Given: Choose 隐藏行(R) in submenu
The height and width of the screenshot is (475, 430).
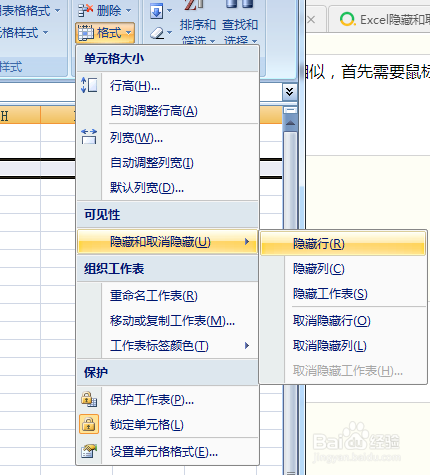Looking at the screenshot, I should coord(343,244).
